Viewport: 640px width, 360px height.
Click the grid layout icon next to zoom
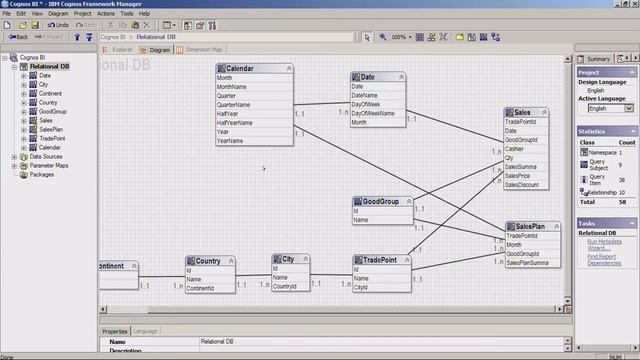pos(420,38)
